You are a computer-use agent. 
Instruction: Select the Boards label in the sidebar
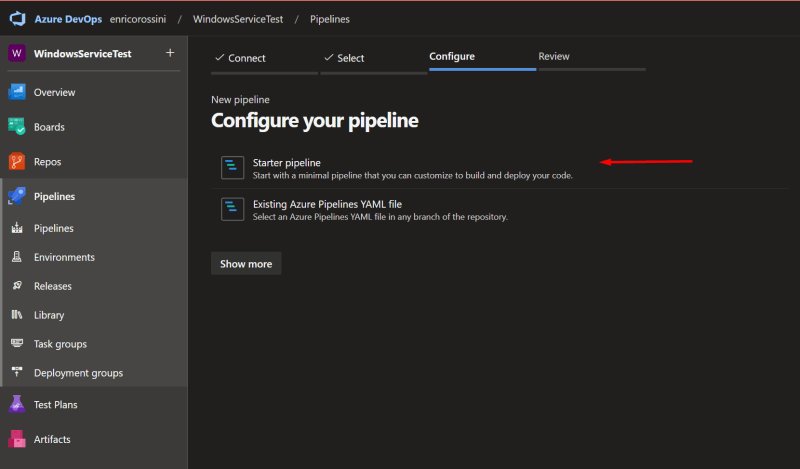[49, 127]
